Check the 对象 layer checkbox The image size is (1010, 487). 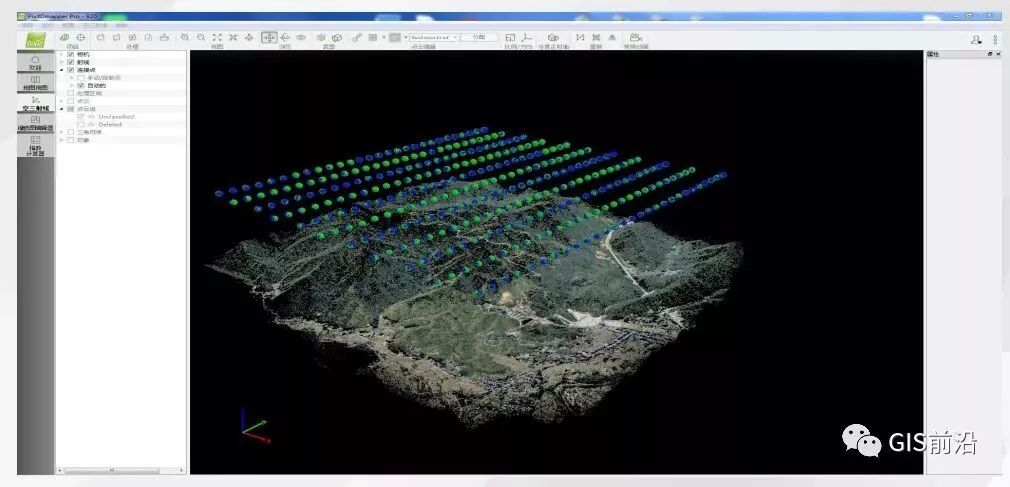(71, 140)
